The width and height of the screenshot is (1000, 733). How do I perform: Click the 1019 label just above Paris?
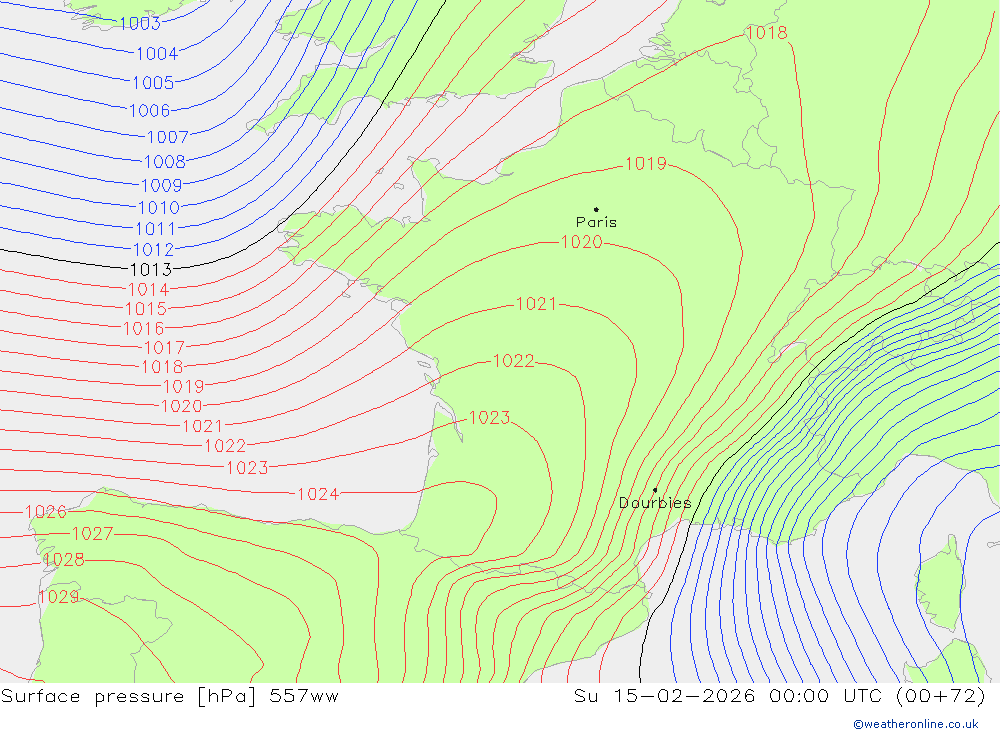(x=645, y=164)
